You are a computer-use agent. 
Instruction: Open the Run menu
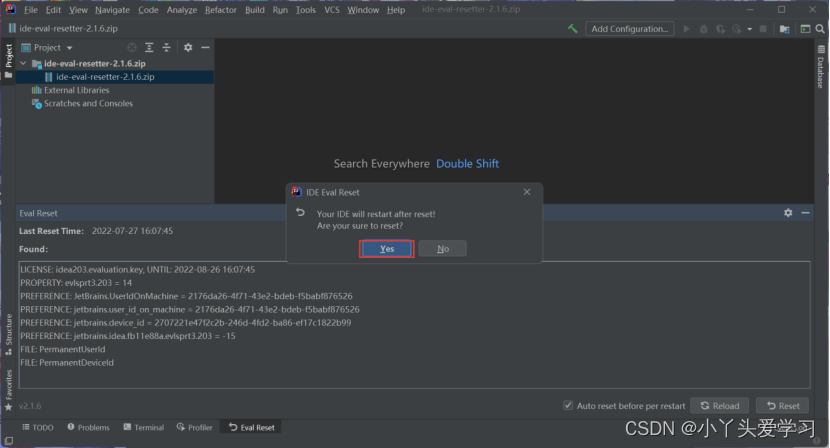pos(280,10)
